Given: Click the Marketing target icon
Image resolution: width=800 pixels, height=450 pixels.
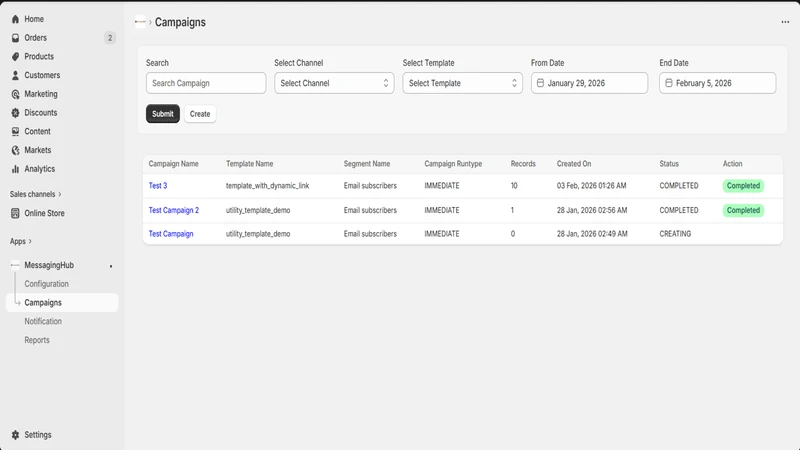Looking at the screenshot, I should (15, 94).
